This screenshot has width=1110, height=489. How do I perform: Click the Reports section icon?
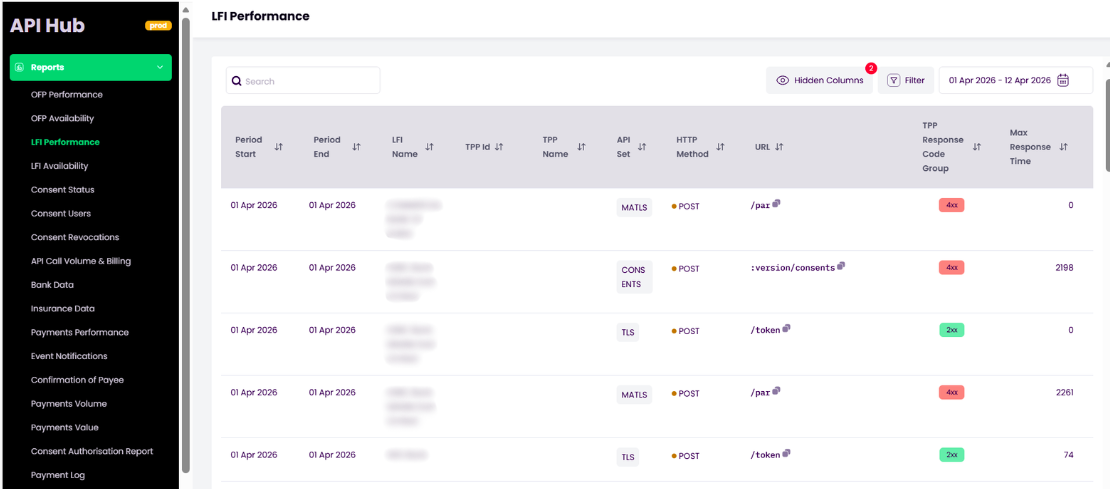pyautogui.click(x=20, y=67)
